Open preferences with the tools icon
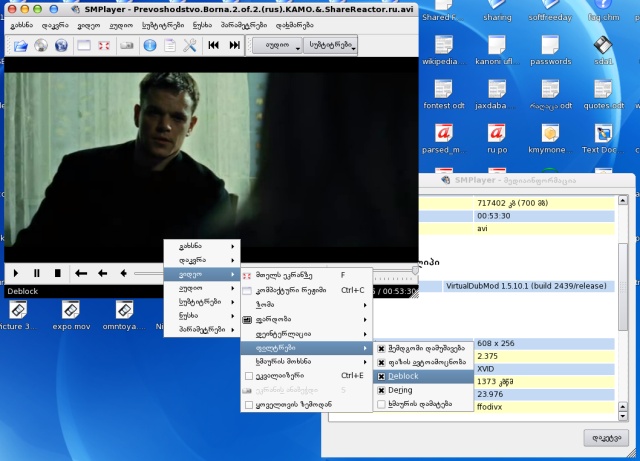Image resolution: width=640 pixels, height=461 pixels. (x=190, y=45)
